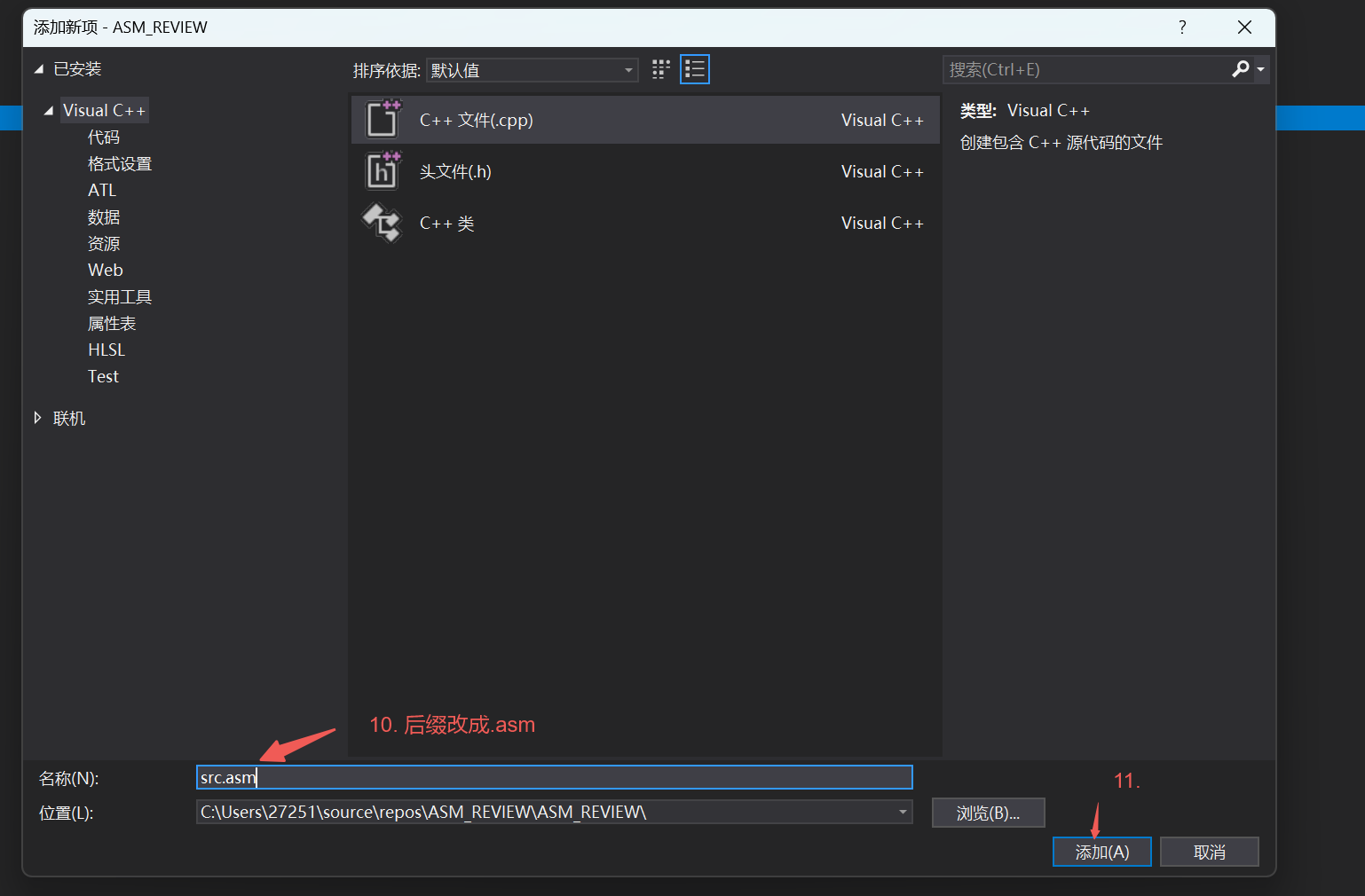Select 属性表 category
1365x896 pixels.
coord(112,324)
